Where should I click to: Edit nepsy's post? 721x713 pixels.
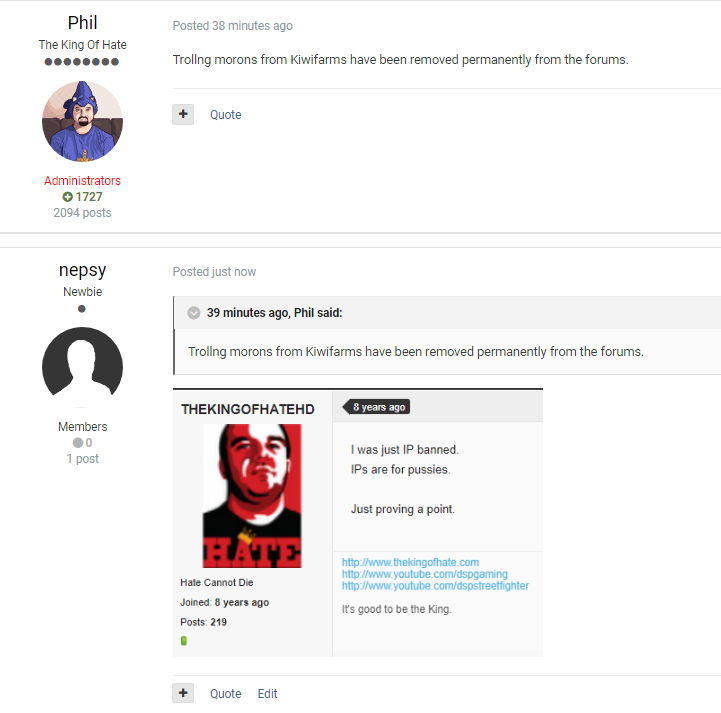(267, 693)
